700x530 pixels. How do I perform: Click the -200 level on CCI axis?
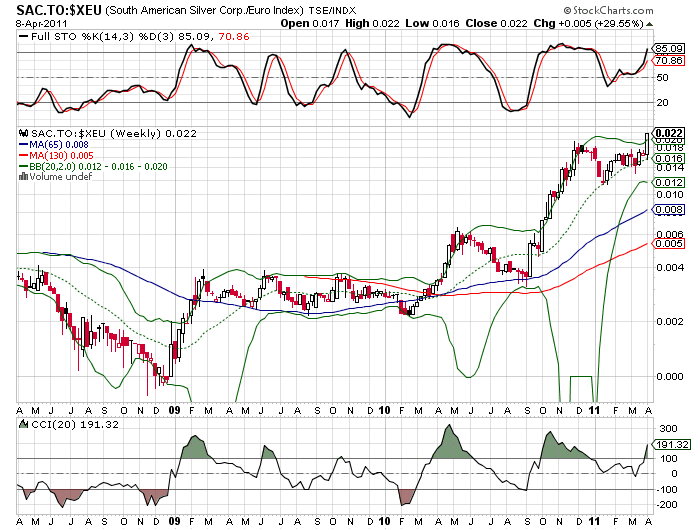point(667,505)
